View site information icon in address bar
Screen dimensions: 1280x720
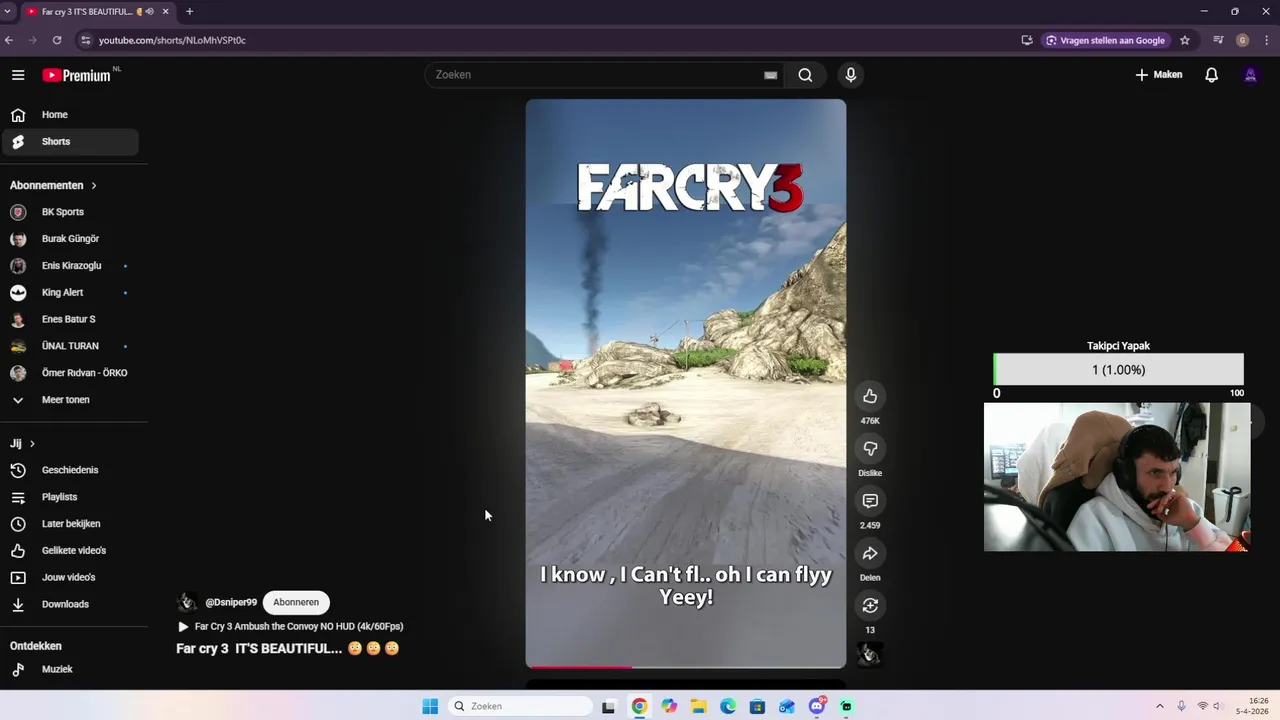pos(85,40)
